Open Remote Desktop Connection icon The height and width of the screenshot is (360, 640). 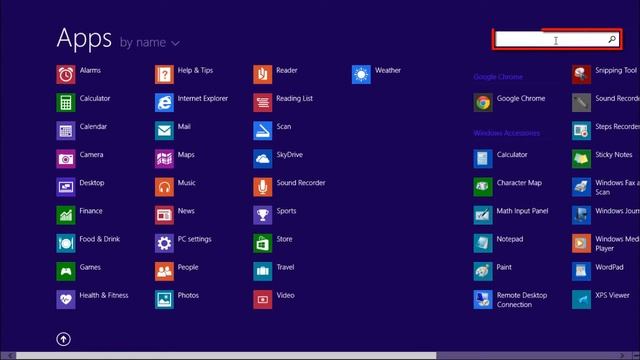click(483, 300)
